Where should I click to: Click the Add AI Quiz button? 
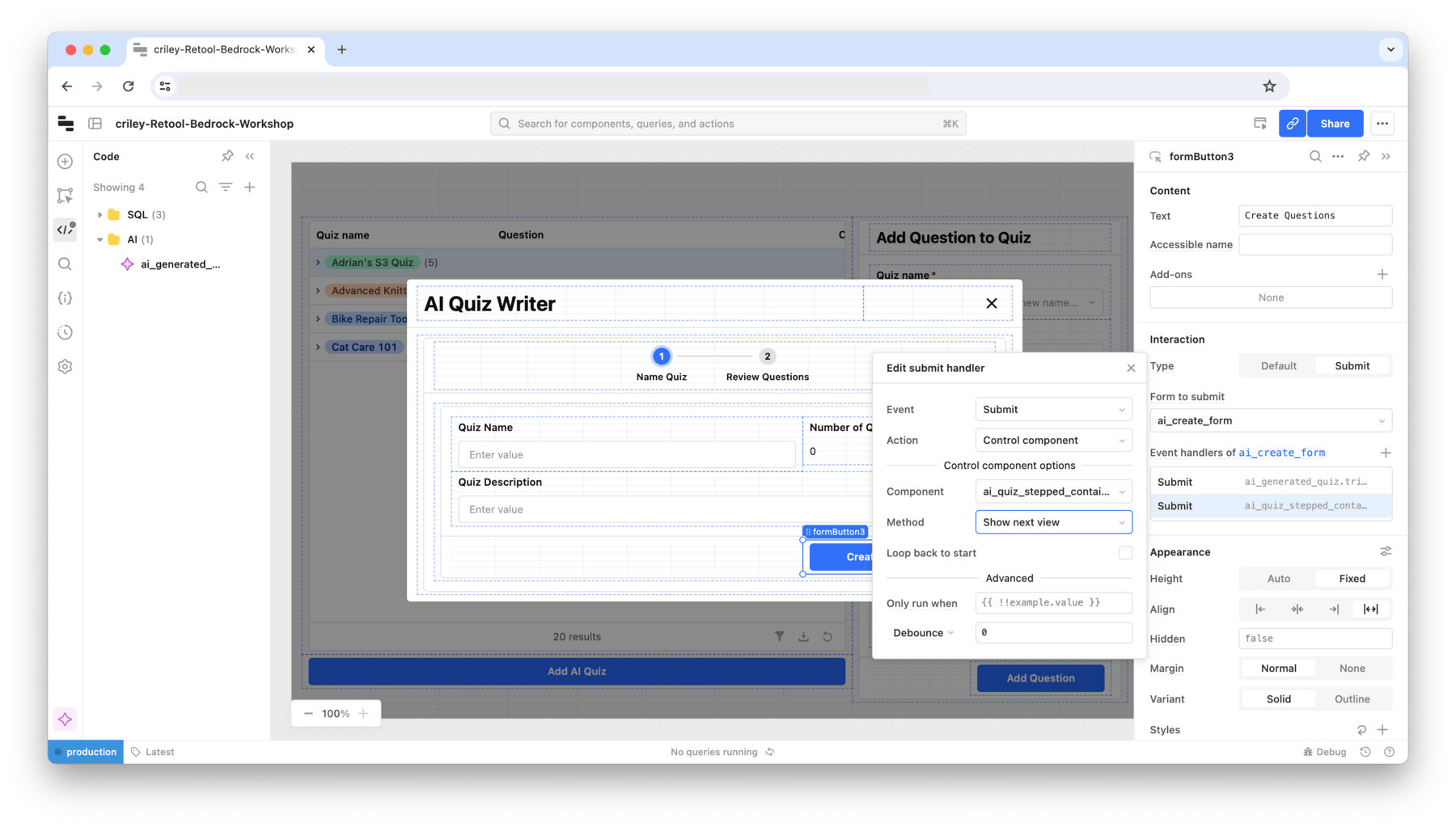click(x=577, y=672)
